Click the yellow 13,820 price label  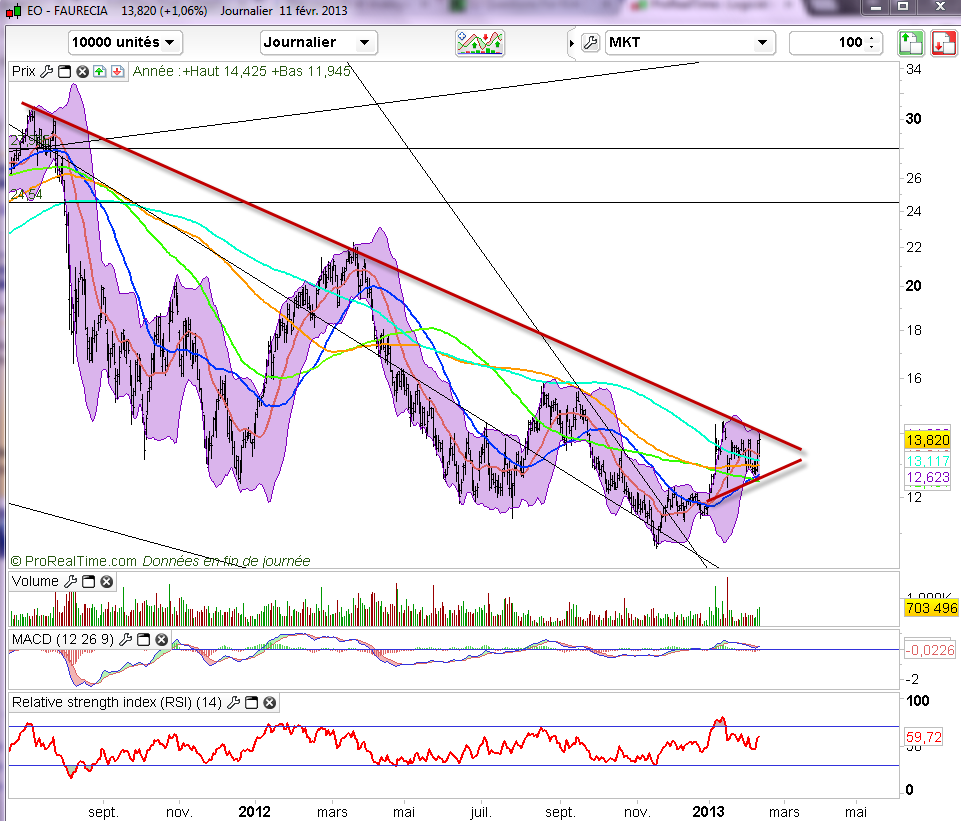pos(928,440)
